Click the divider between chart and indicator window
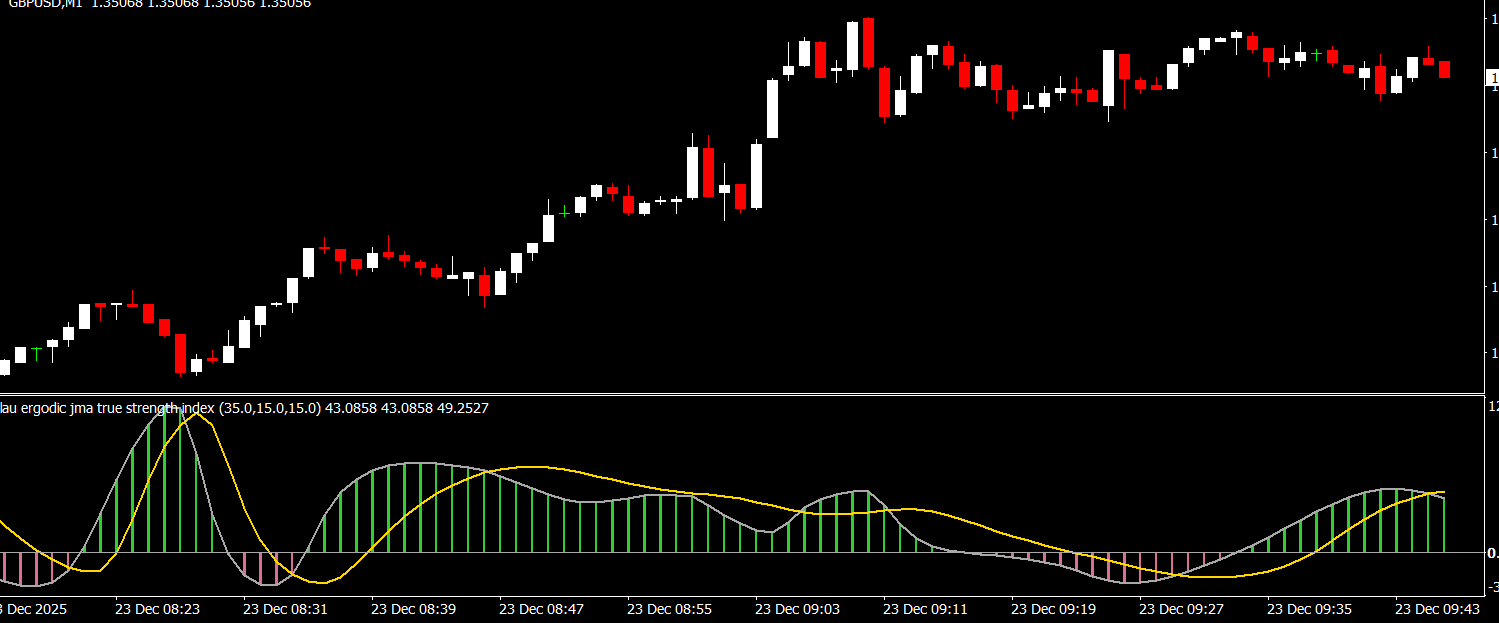1499x623 pixels. [x=740, y=394]
